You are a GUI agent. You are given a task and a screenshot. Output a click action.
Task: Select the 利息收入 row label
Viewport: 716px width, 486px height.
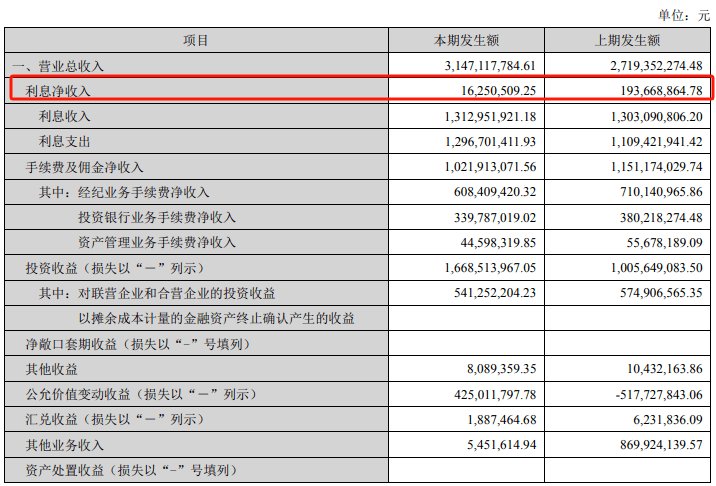[x=64, y=116]
